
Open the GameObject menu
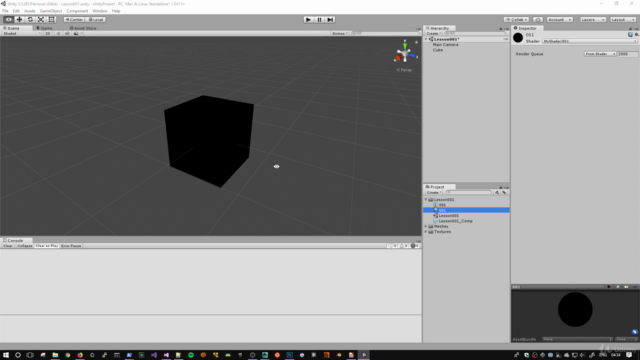(51, 11)
